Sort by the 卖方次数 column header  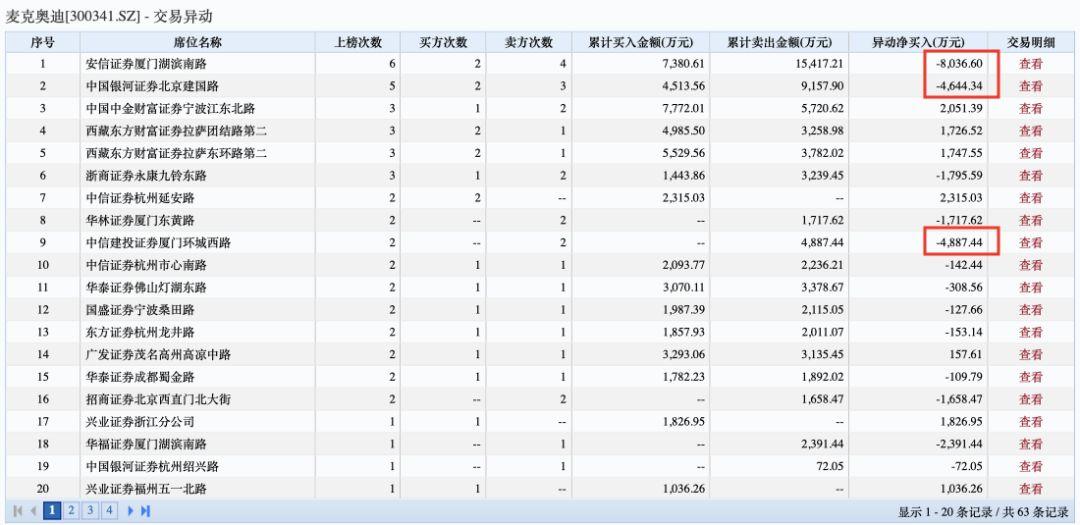[x=529, y=42]
